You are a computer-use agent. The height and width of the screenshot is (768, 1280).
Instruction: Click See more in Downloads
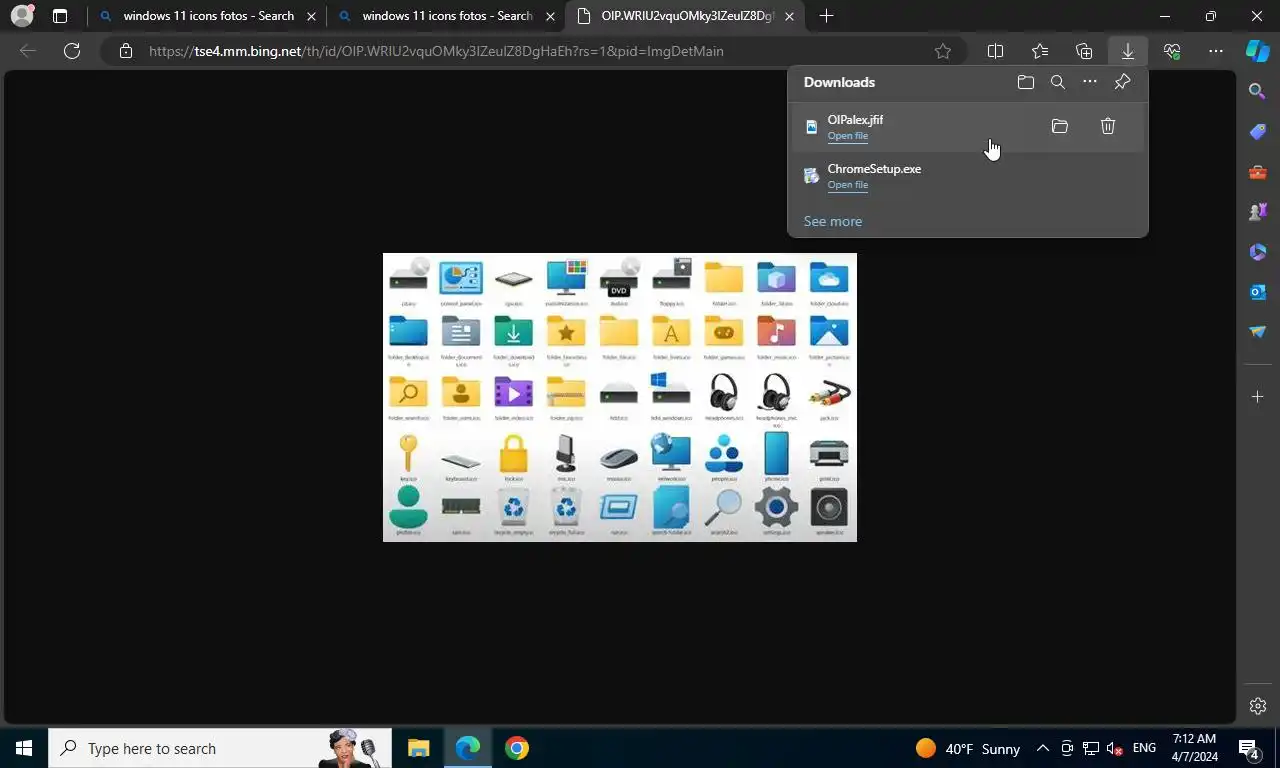point(832,221)
